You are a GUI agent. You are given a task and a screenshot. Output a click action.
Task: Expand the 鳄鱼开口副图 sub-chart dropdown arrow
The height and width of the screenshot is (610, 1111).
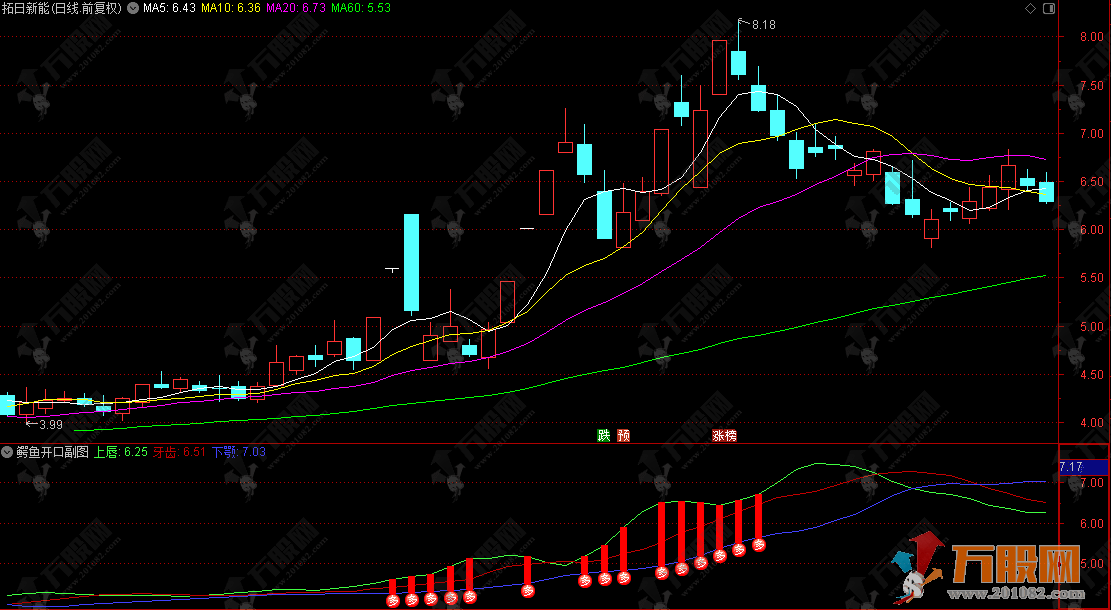click(8, 452)
